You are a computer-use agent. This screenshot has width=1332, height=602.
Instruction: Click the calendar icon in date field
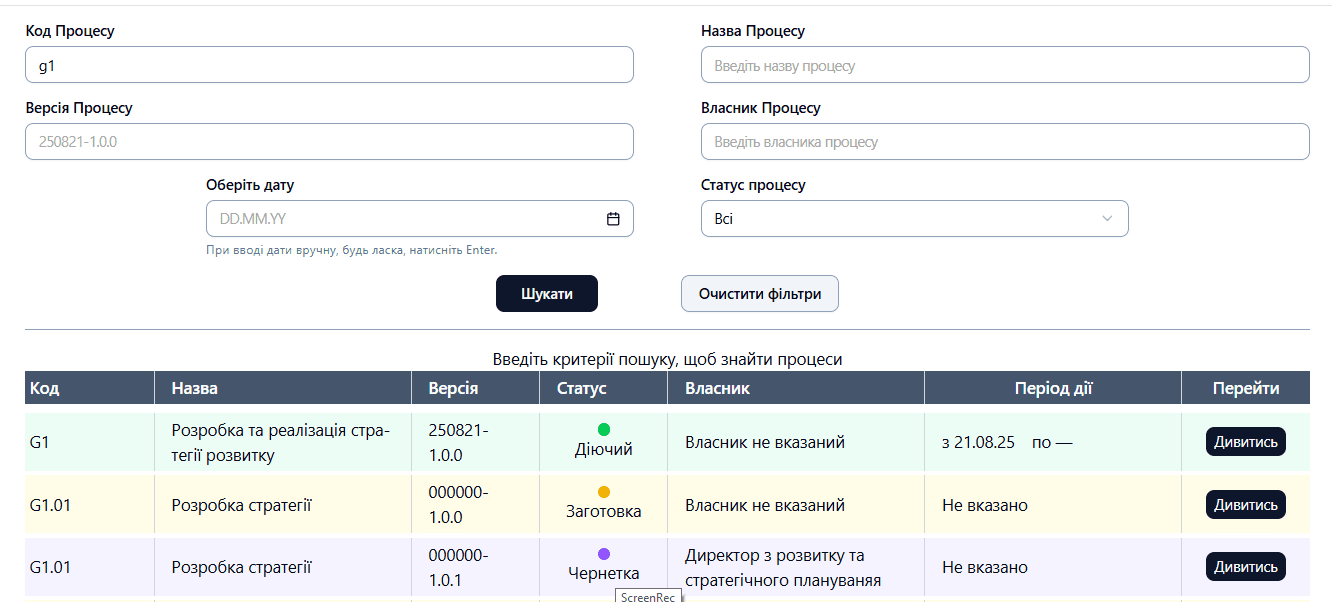pos(613,219)
